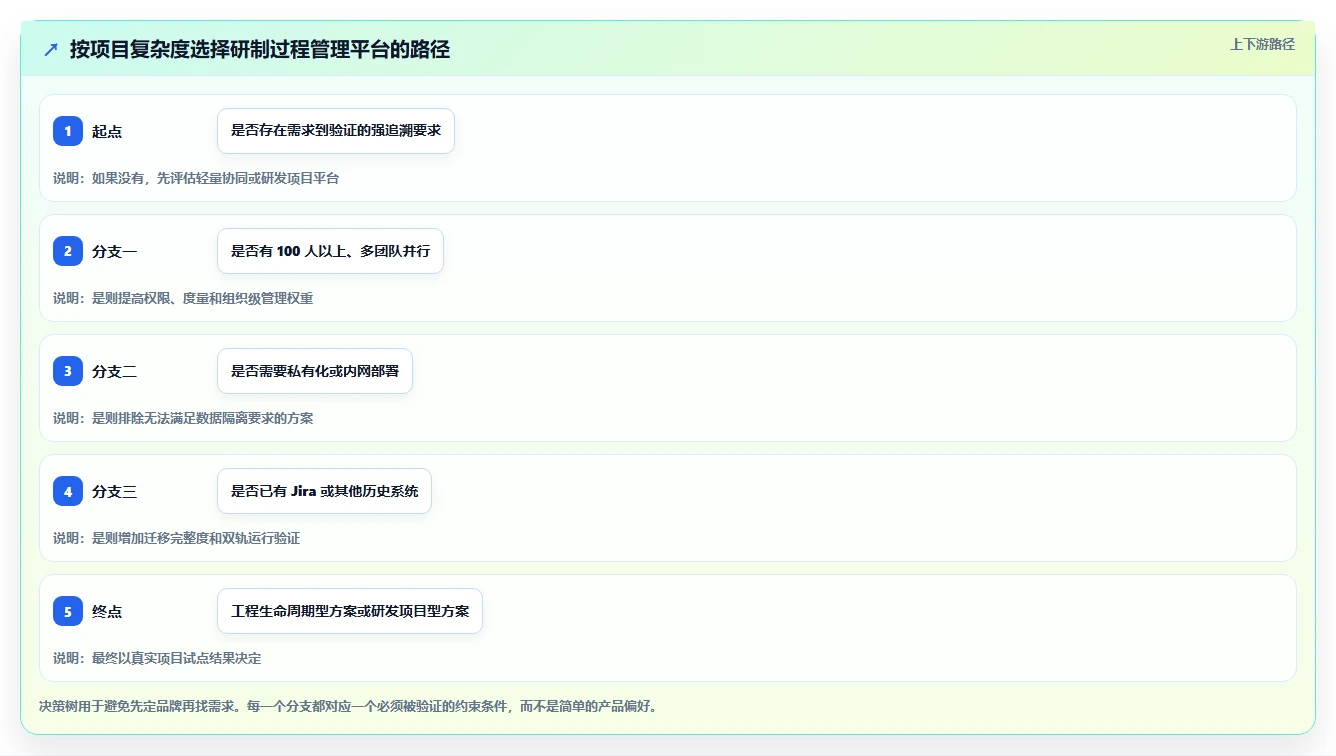Click the note 是则提高权限、度量和组织级管理权重

pos(203,298)
